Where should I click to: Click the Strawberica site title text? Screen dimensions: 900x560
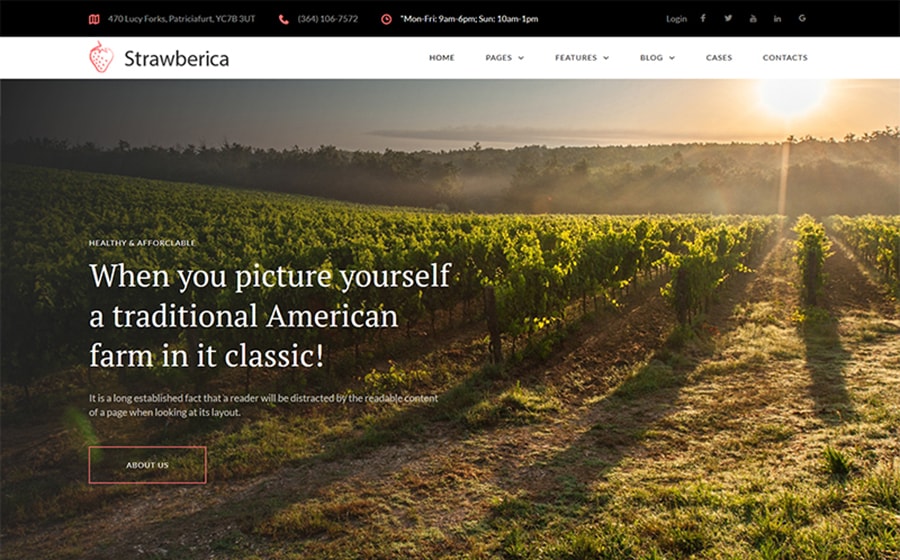(177, 58)
